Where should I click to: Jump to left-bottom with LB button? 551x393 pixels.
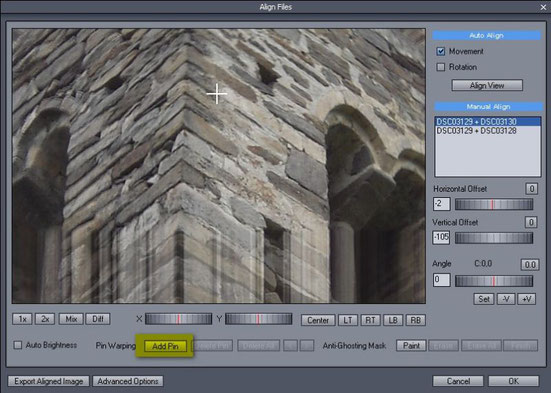(393, 320)
